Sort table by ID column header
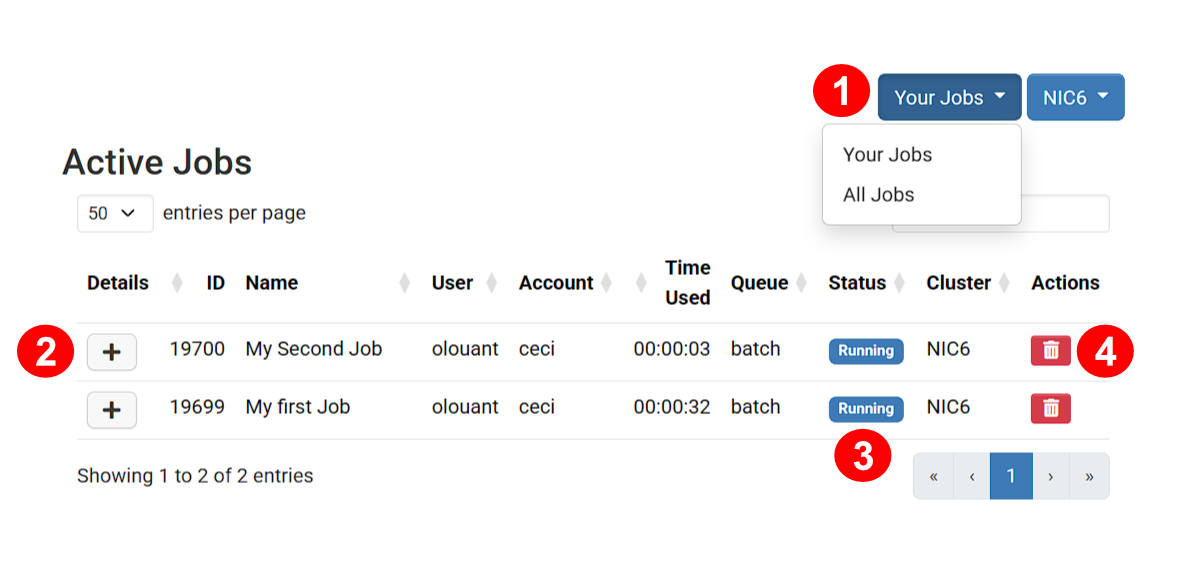 (x=215, y=283)
